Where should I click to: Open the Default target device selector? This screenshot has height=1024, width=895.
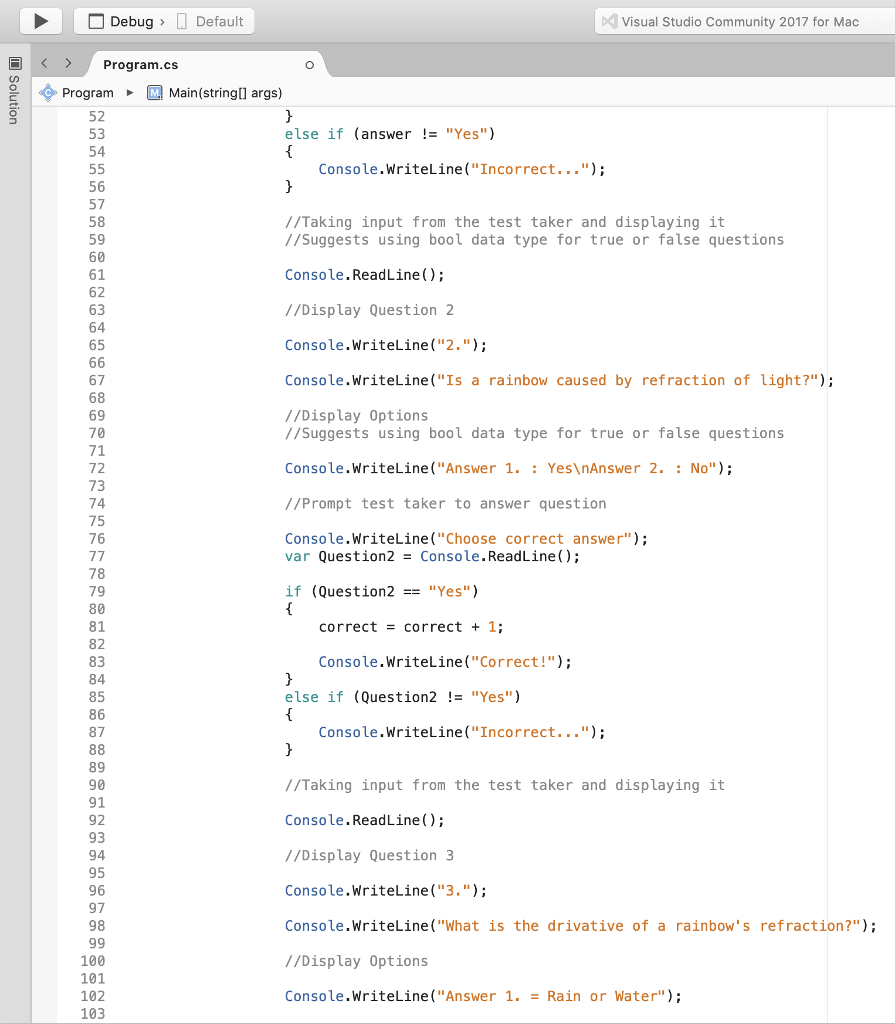click(x=210, y=22)
